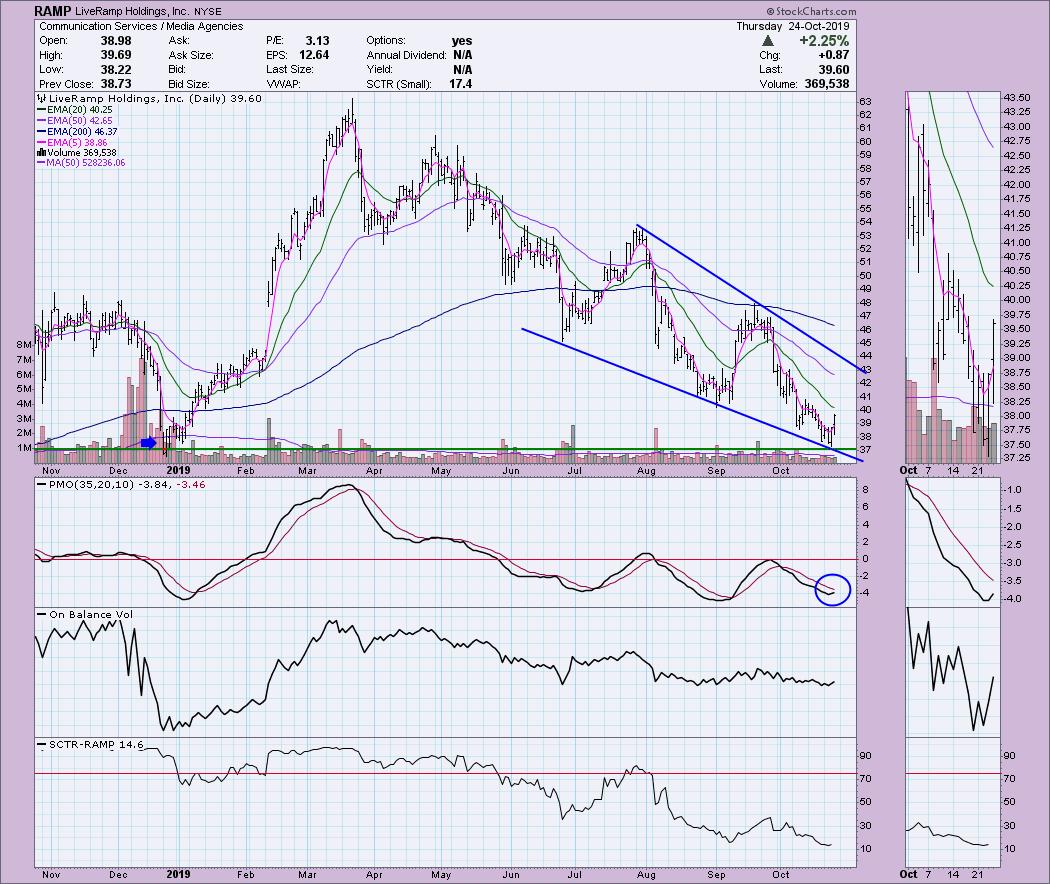
Task: Click the High value 39.69
Action: click(x=115, y=55)
